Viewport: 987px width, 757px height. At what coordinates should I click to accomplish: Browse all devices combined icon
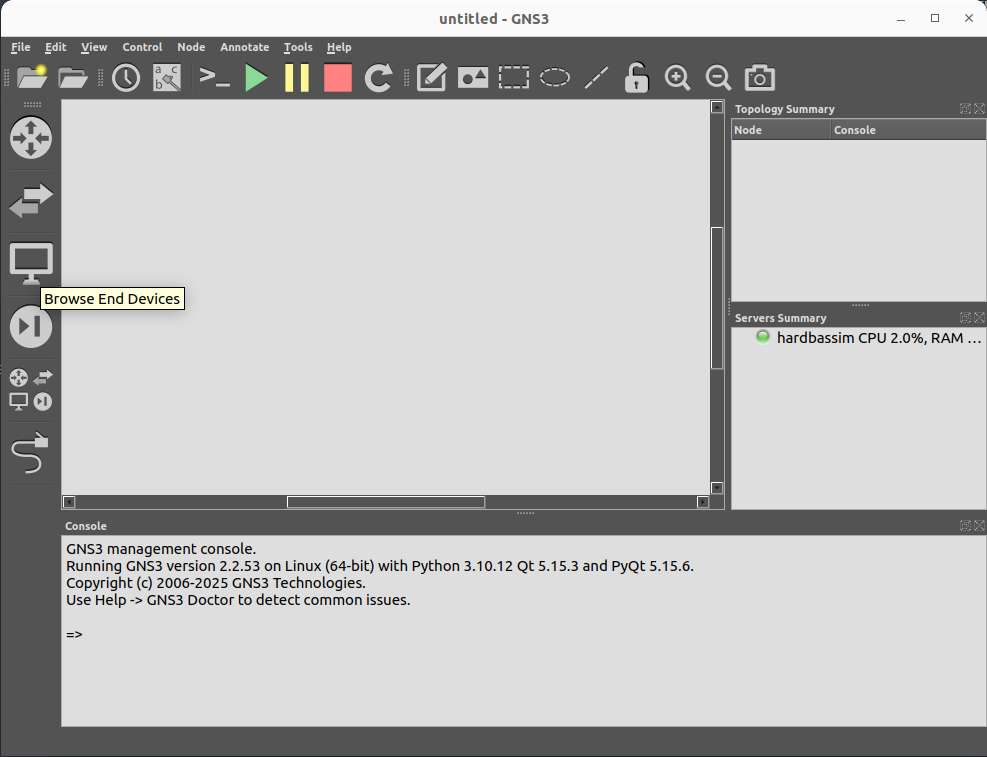point(31,390)
